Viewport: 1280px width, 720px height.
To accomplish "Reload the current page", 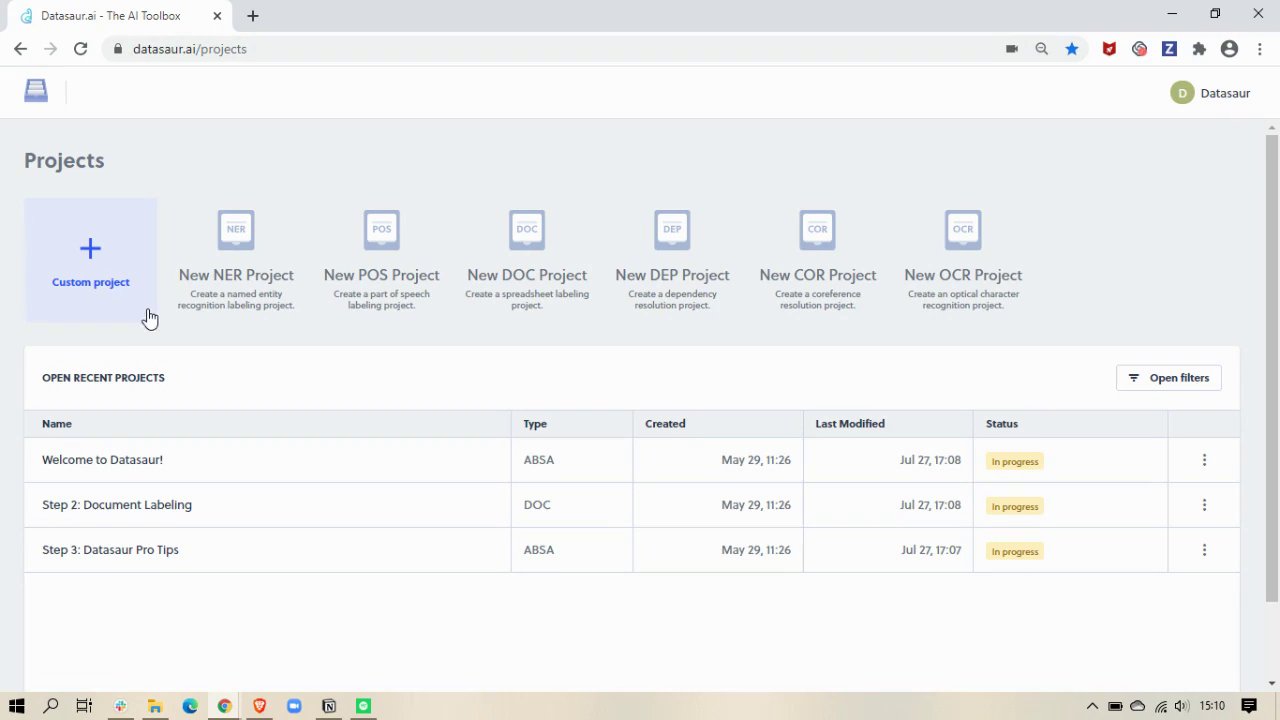I will click(x=80, y=49).
